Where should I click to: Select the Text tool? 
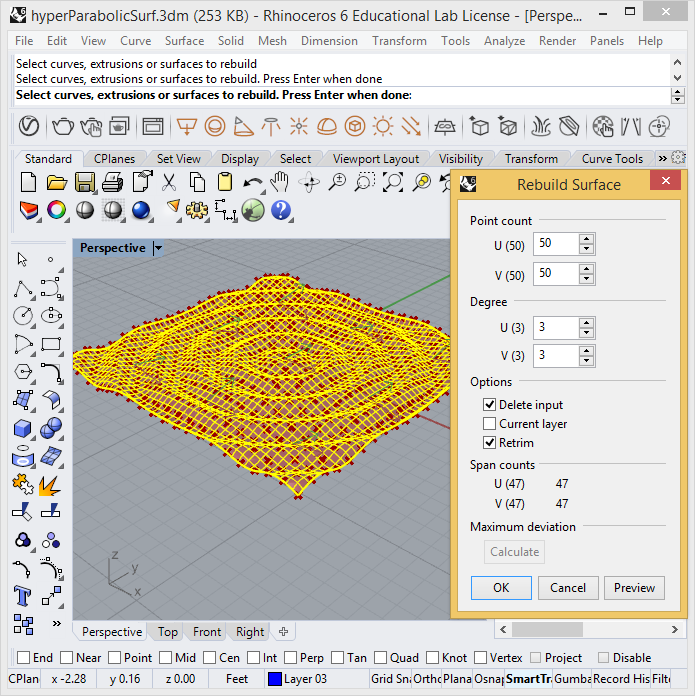tap(22, 596)
